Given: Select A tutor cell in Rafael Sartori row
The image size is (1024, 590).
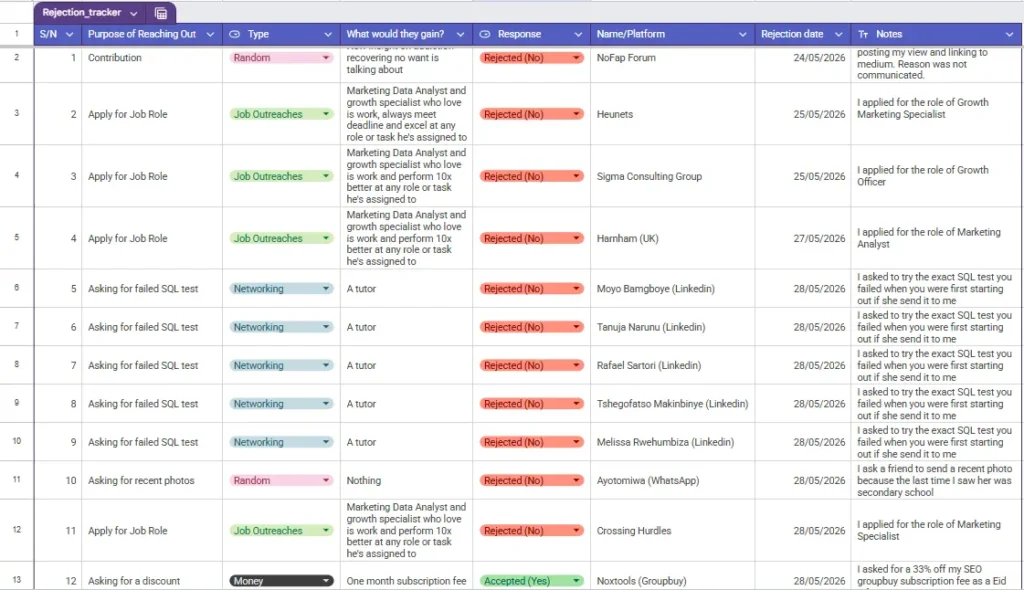Looking at the screenshot, I should 406,366.
